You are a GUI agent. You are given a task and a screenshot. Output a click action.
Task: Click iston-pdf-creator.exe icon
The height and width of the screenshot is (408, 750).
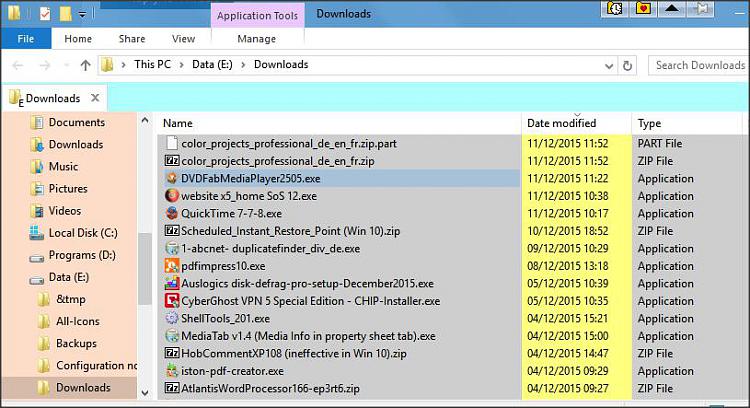[172, 371]
